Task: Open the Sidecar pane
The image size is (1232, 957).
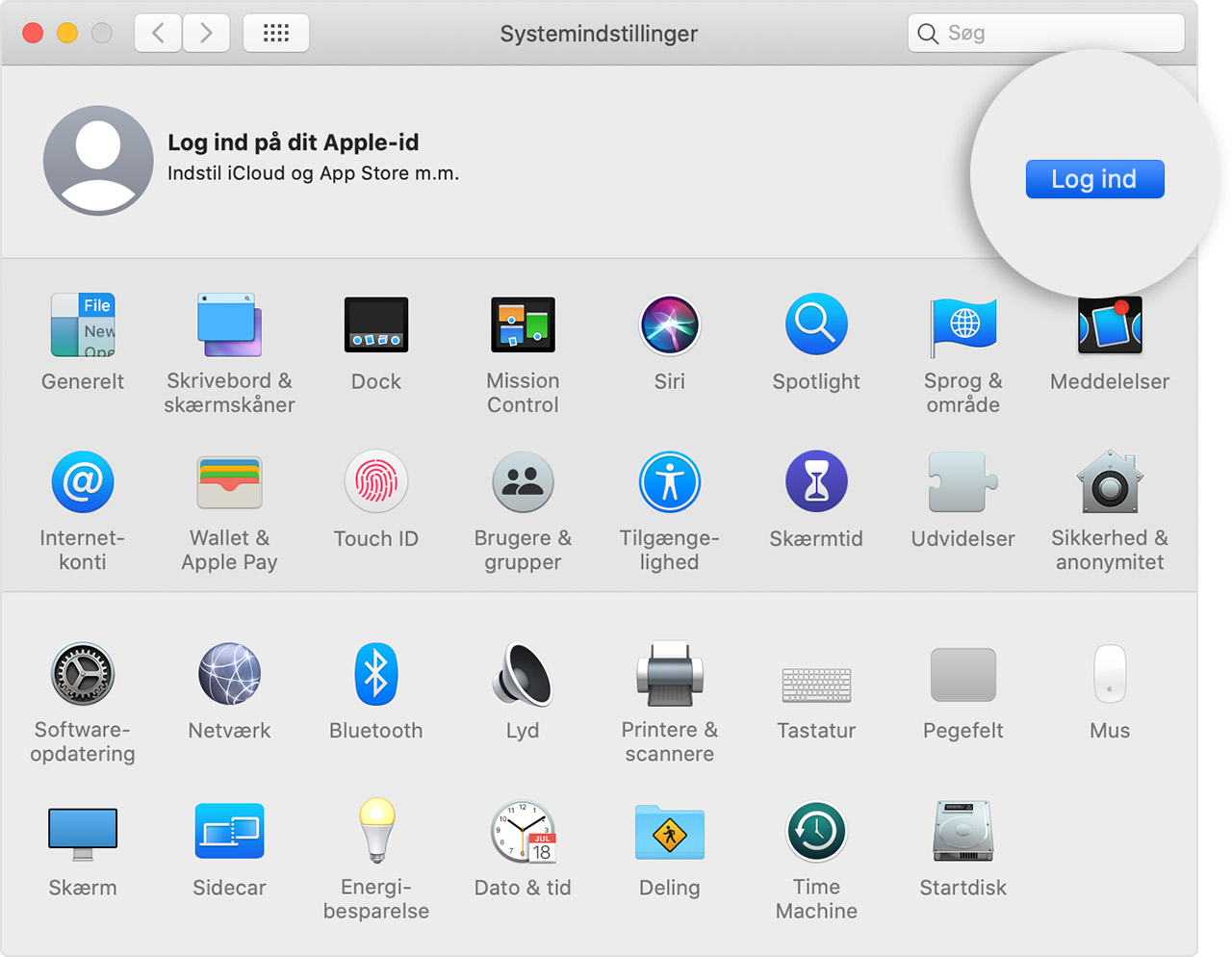Action: pos(229,831)
